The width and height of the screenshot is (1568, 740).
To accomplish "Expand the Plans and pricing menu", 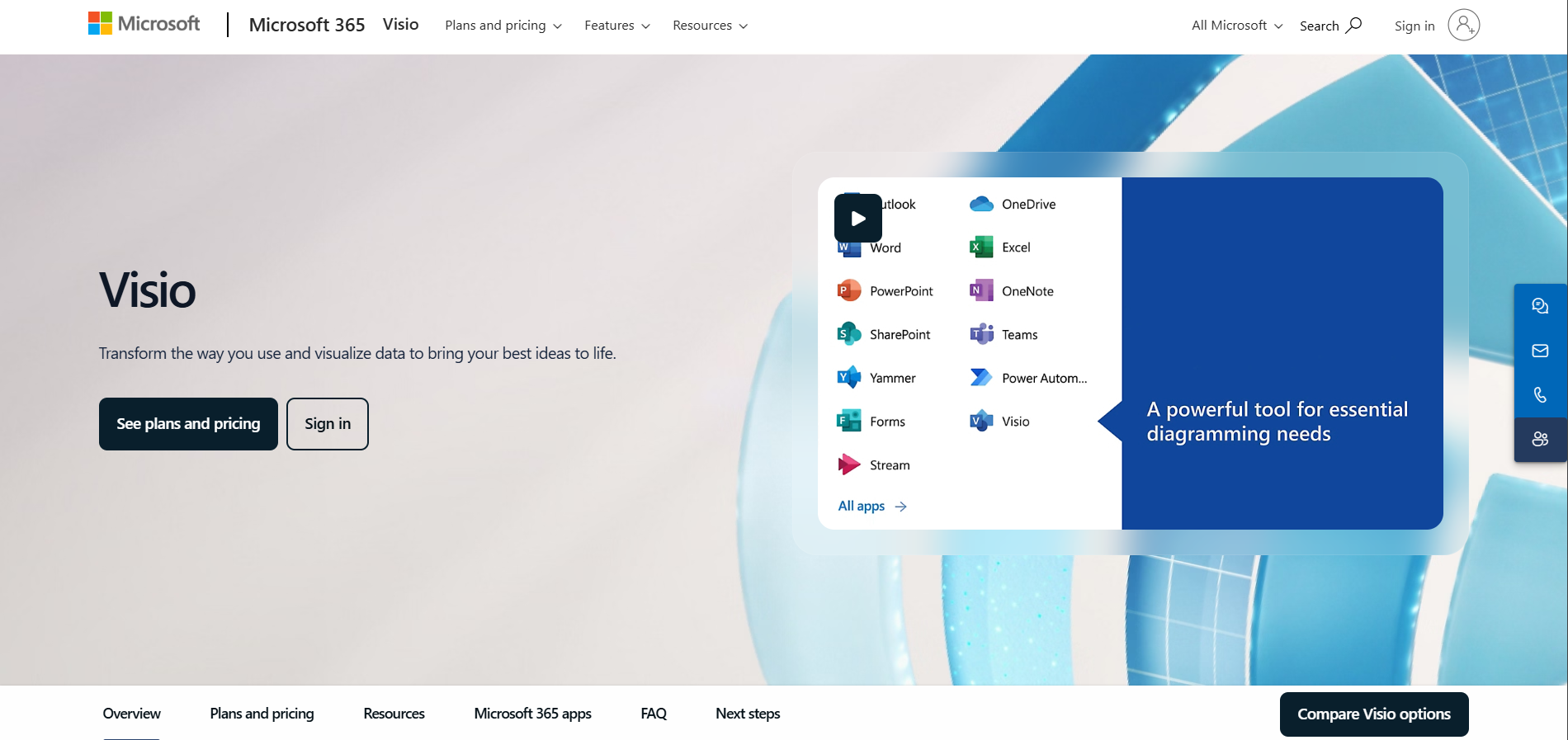I will point(503,26).
